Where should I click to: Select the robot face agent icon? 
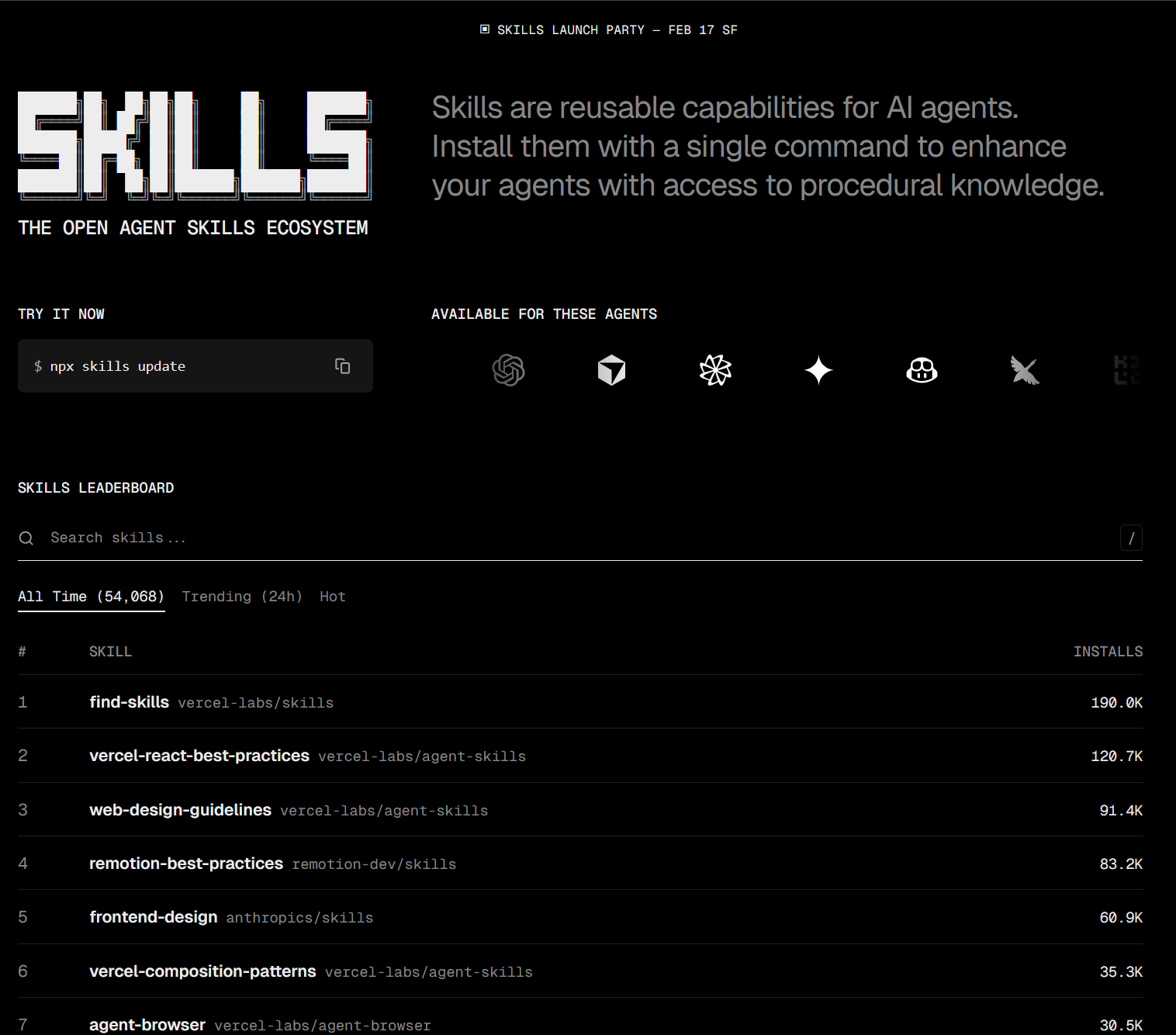click(x=922, y=370)
